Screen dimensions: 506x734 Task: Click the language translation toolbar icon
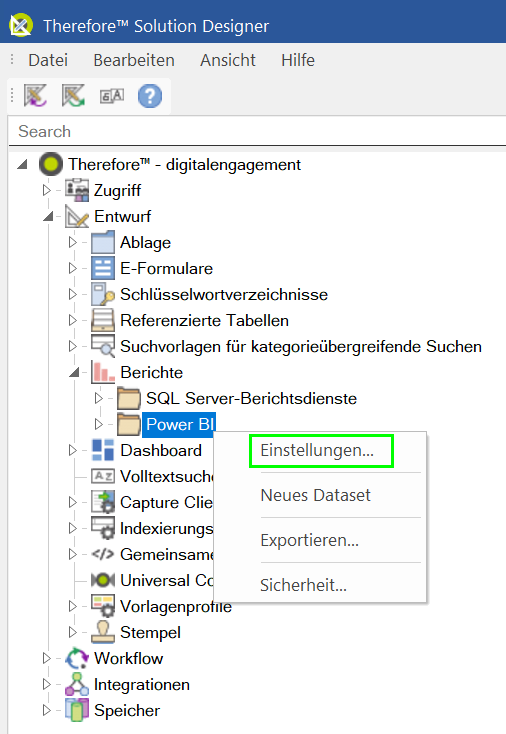click(x=111, y=95)
